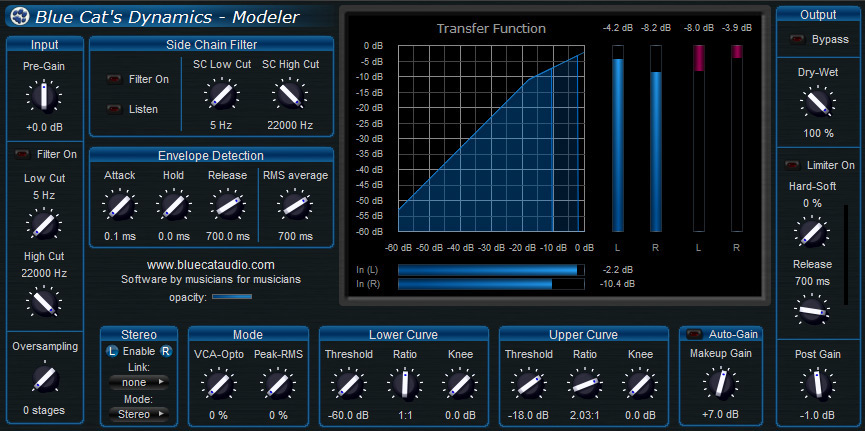Click the Lower Curve Threshold knob

pos(348,385)
